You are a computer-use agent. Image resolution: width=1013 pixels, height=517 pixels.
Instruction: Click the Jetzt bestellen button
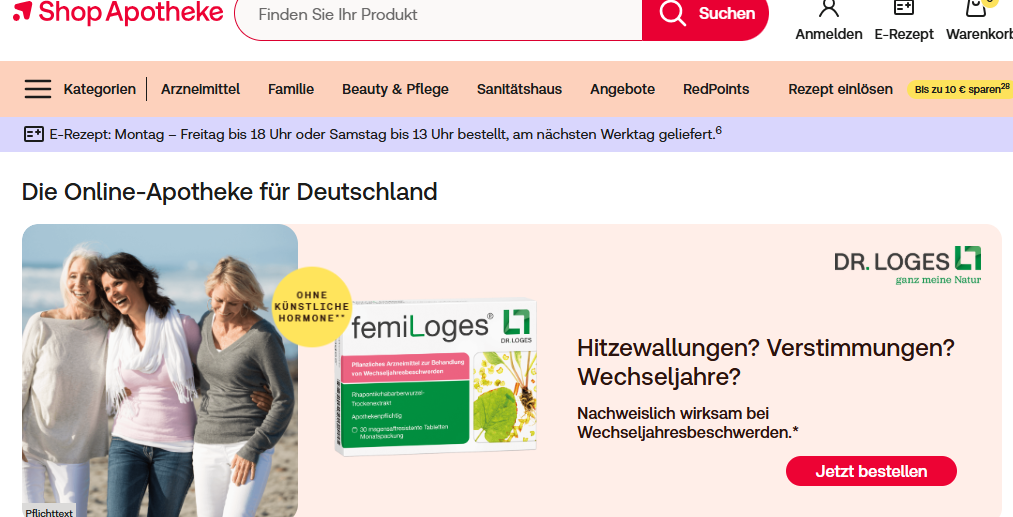[x=871, y=471]
